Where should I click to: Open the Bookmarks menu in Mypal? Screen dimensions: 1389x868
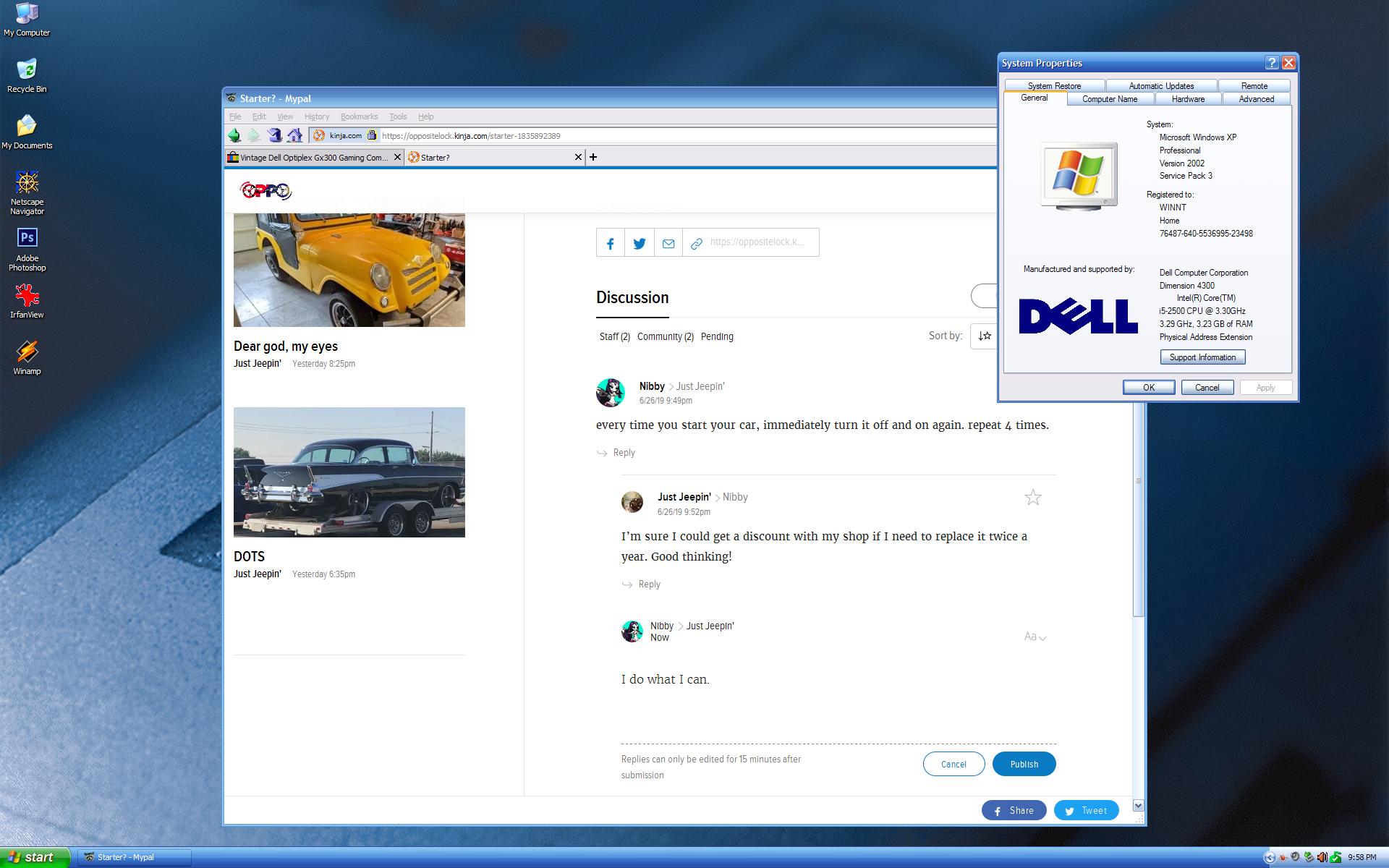(x=359, y=116)
